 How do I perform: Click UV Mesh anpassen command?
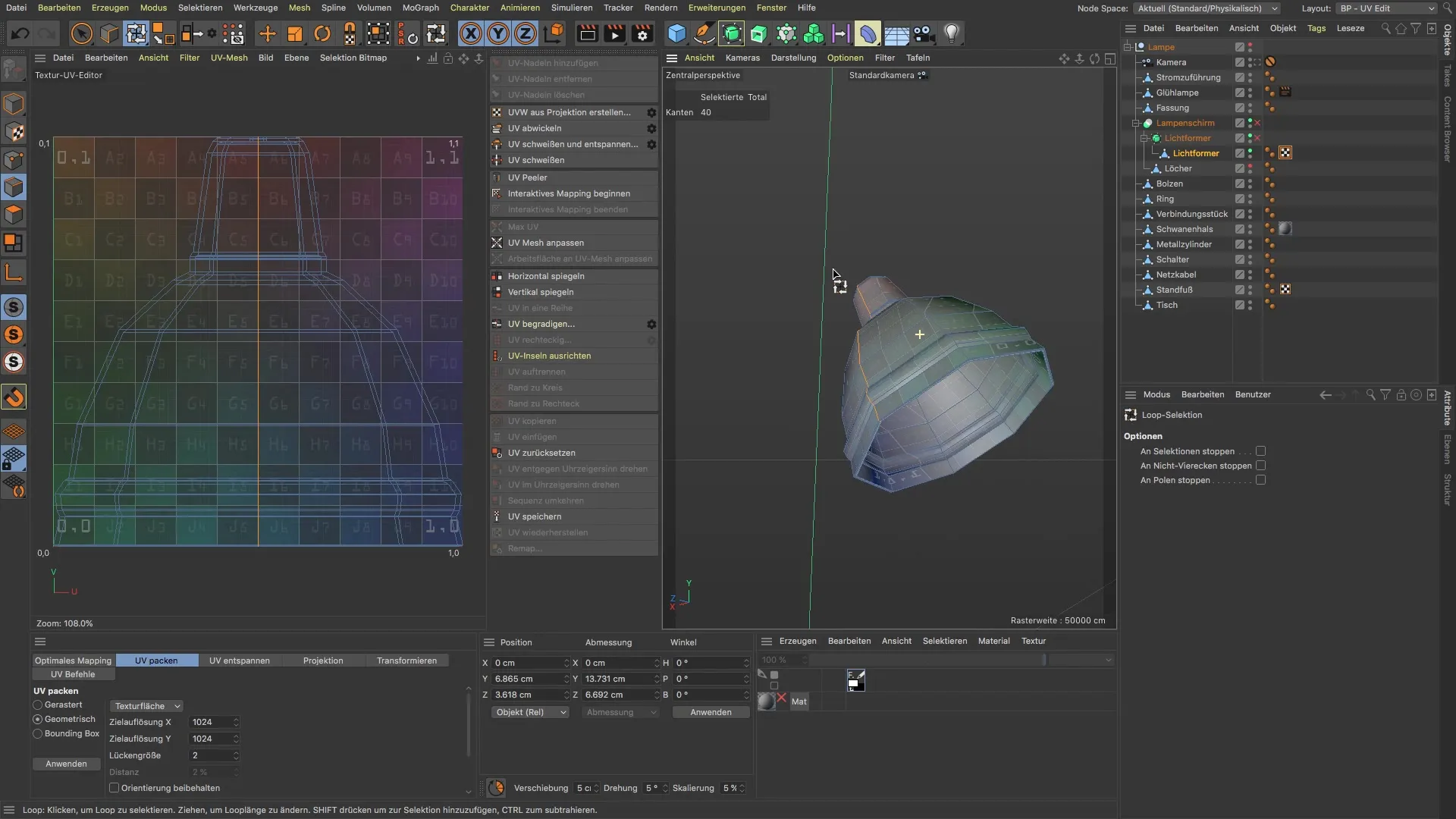(574, 243)
